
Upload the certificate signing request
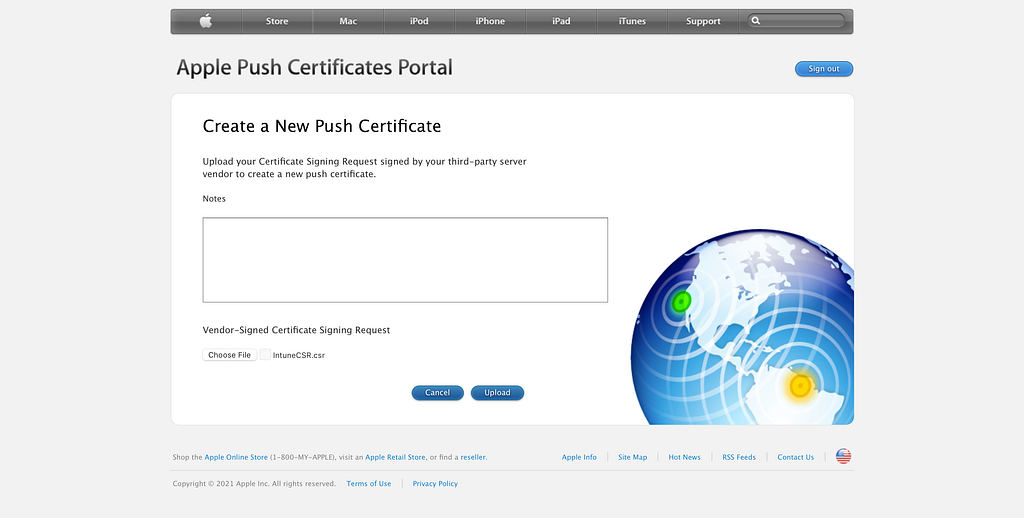click(497, 393)
